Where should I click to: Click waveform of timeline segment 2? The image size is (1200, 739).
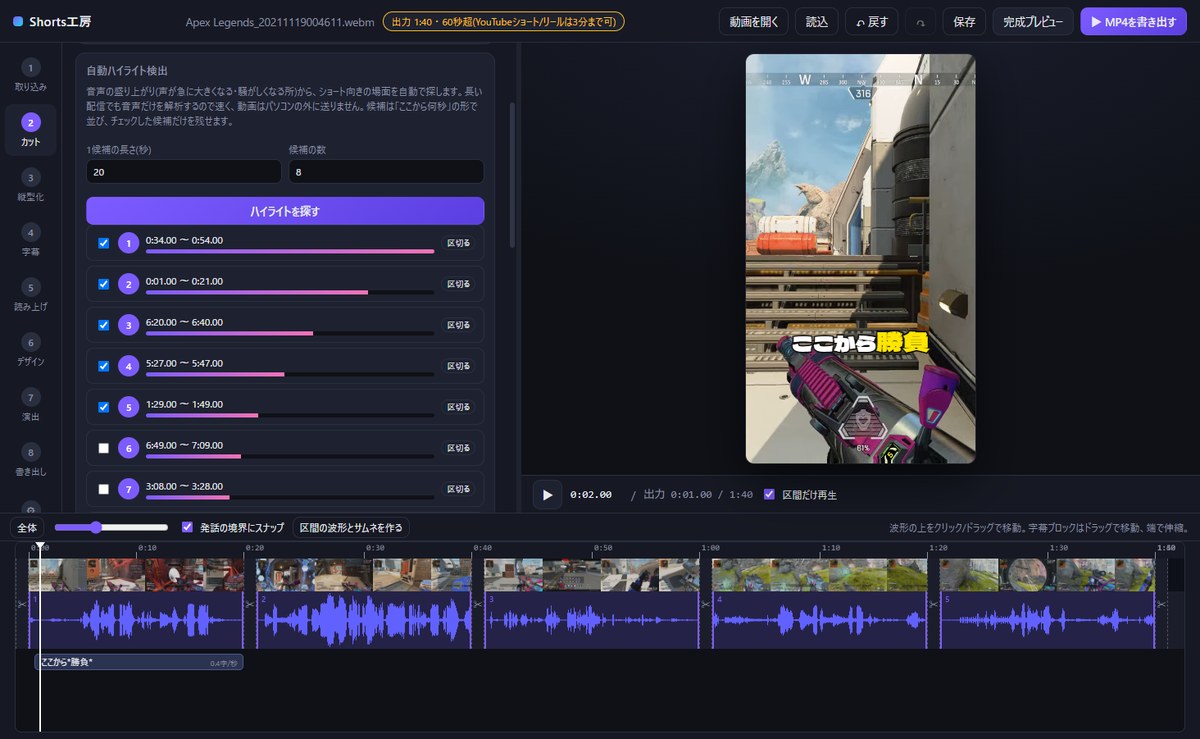click(x=364, y=620)
